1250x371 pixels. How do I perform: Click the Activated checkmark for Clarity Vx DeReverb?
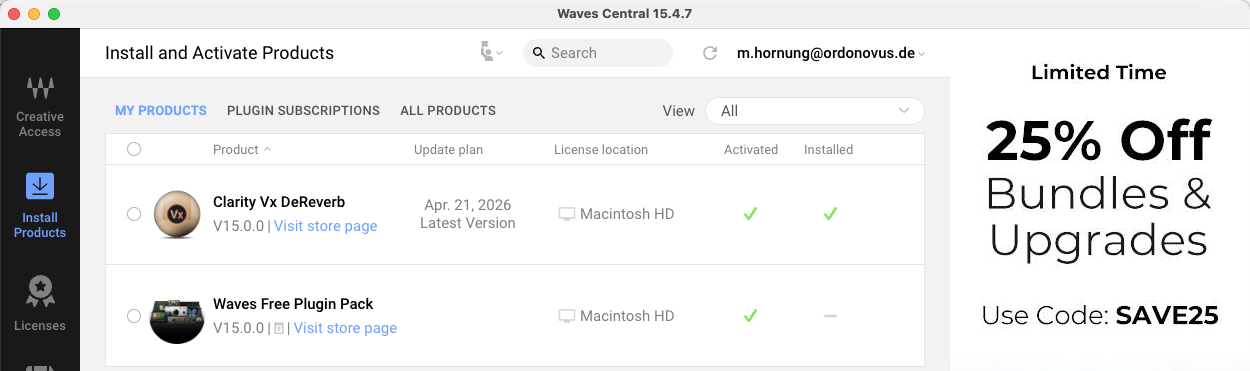click(x=750, y=213)
